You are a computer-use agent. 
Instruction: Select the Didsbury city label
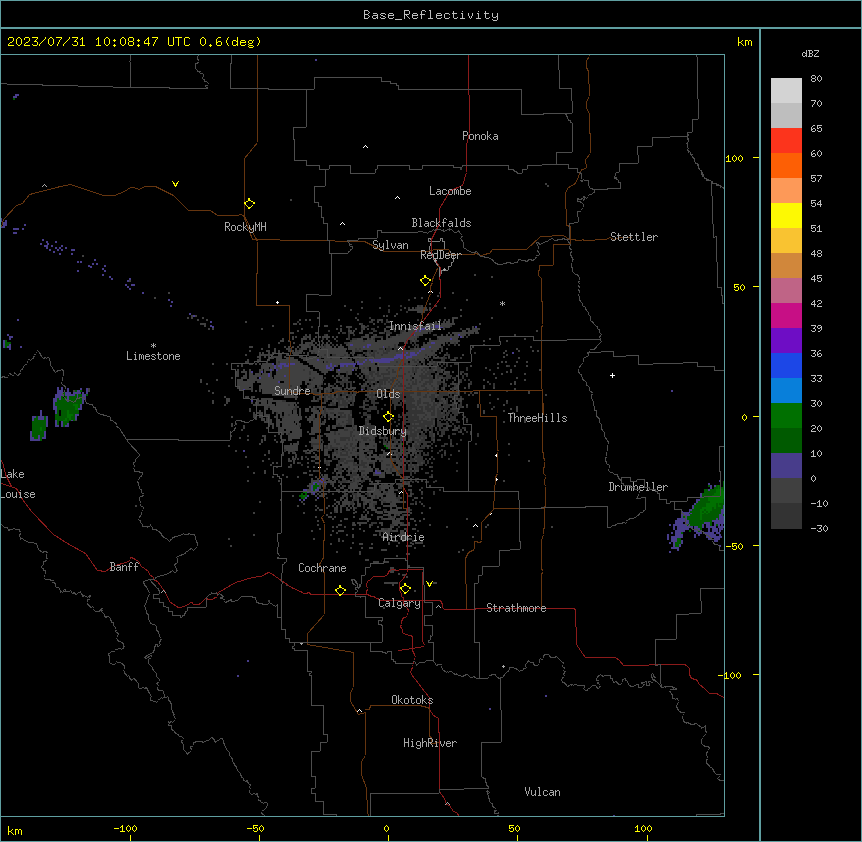coord(383,431)
